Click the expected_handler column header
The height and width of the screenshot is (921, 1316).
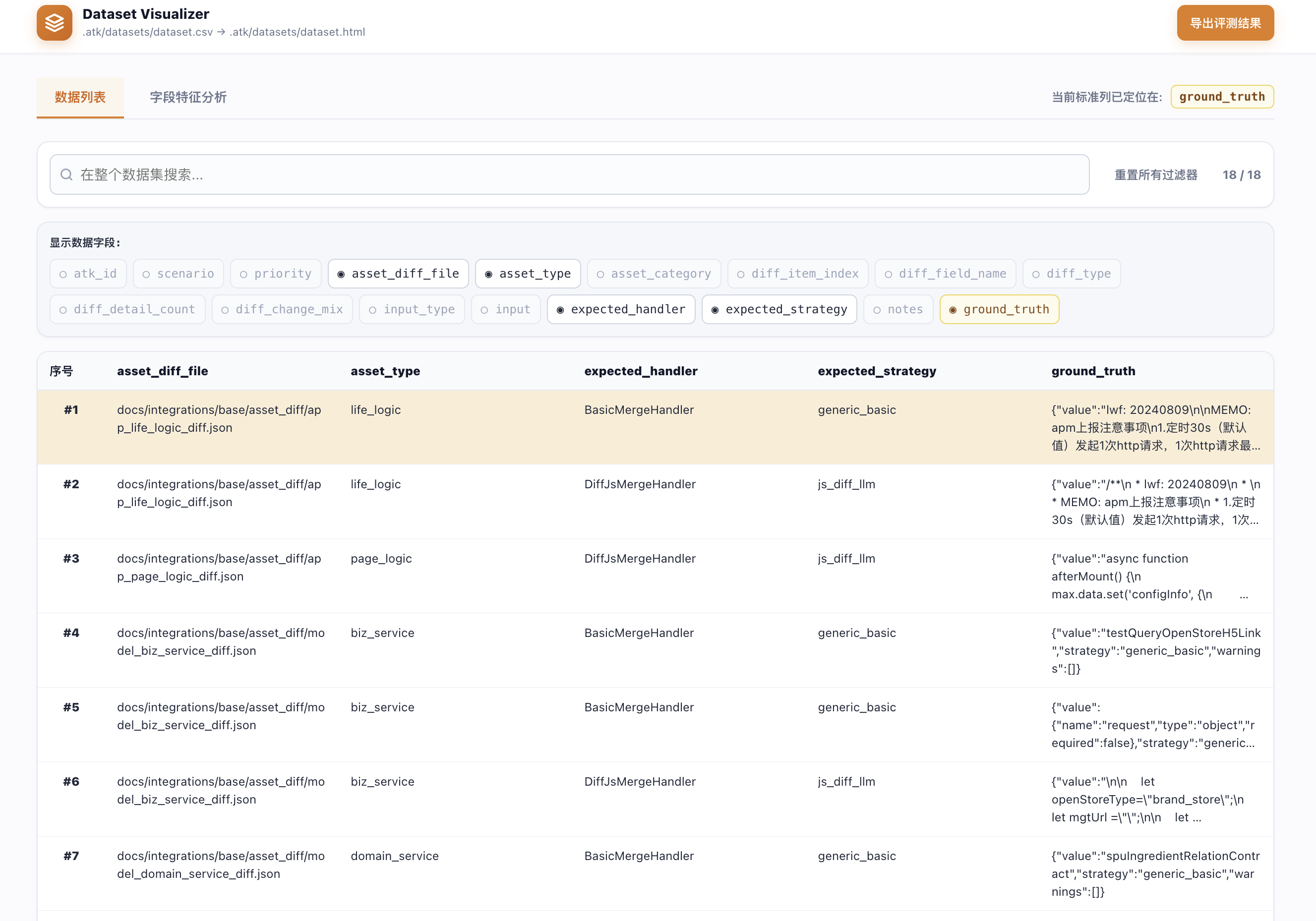(641, 371)
